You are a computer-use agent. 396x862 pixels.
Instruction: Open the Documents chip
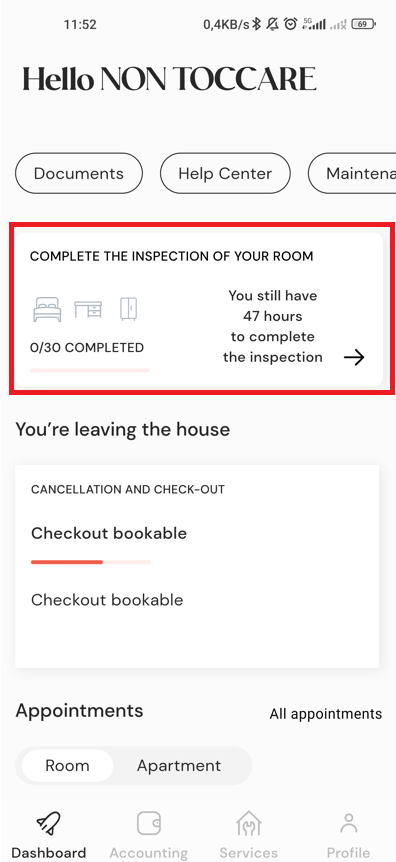point(79,173)
